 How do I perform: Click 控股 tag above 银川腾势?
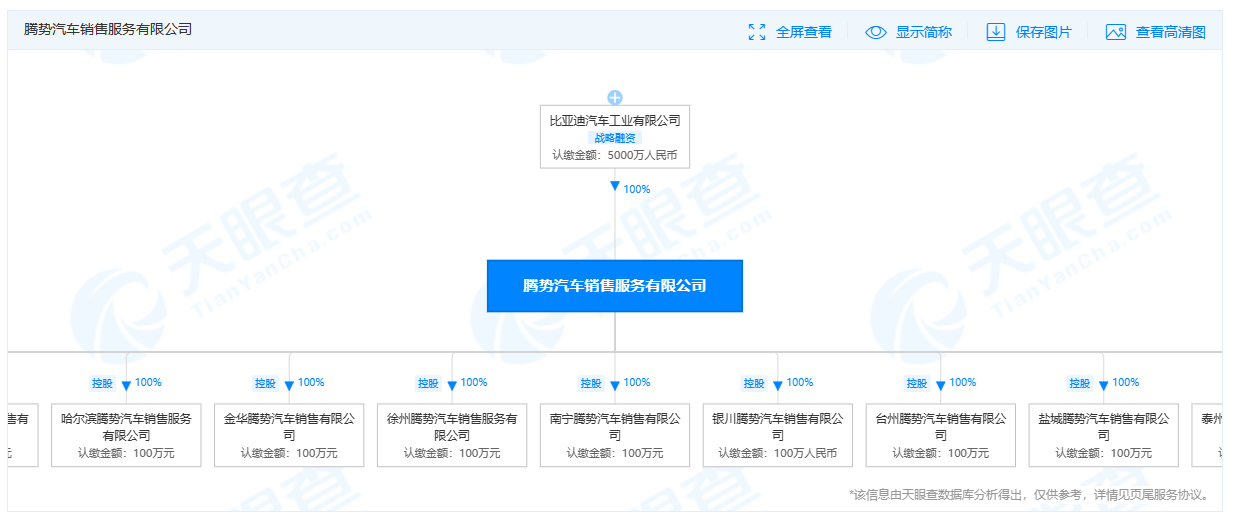[754, 383]
